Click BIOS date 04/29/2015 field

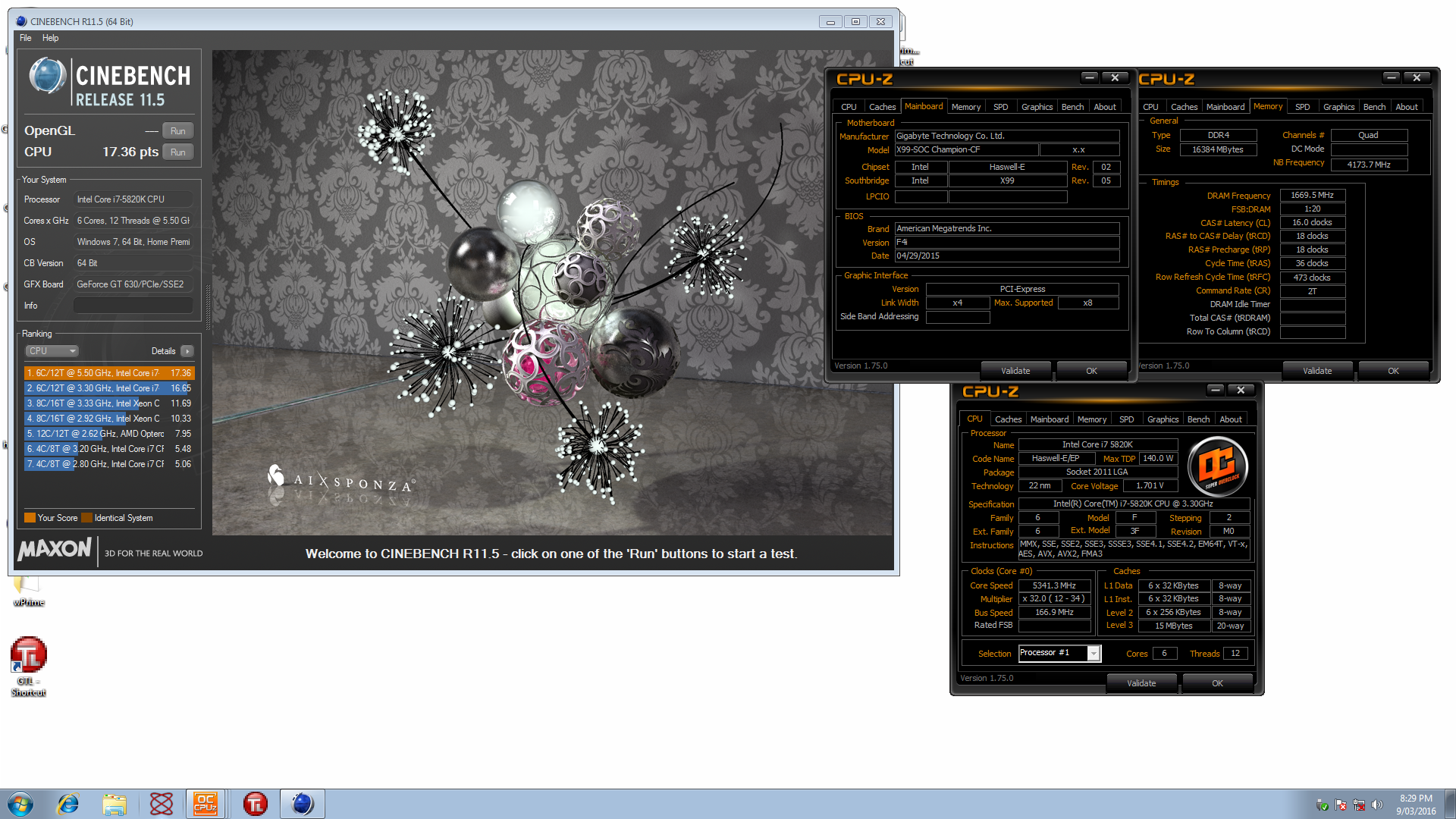pos(1006,256)
